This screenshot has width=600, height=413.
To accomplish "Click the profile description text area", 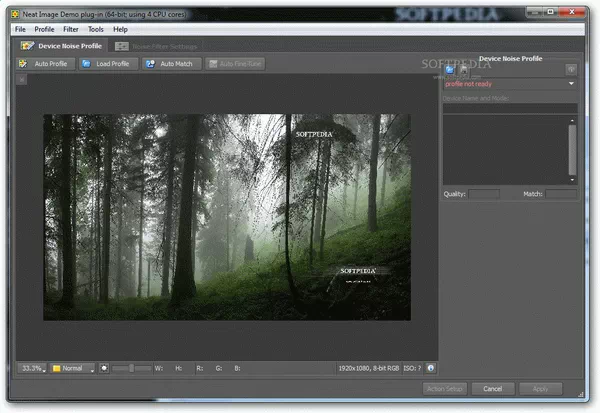I will click(x=505, y=150).
